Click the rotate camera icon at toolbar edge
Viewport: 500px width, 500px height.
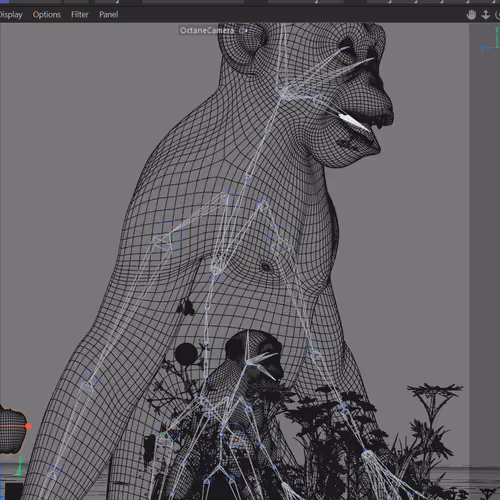(x=497, y=15)
